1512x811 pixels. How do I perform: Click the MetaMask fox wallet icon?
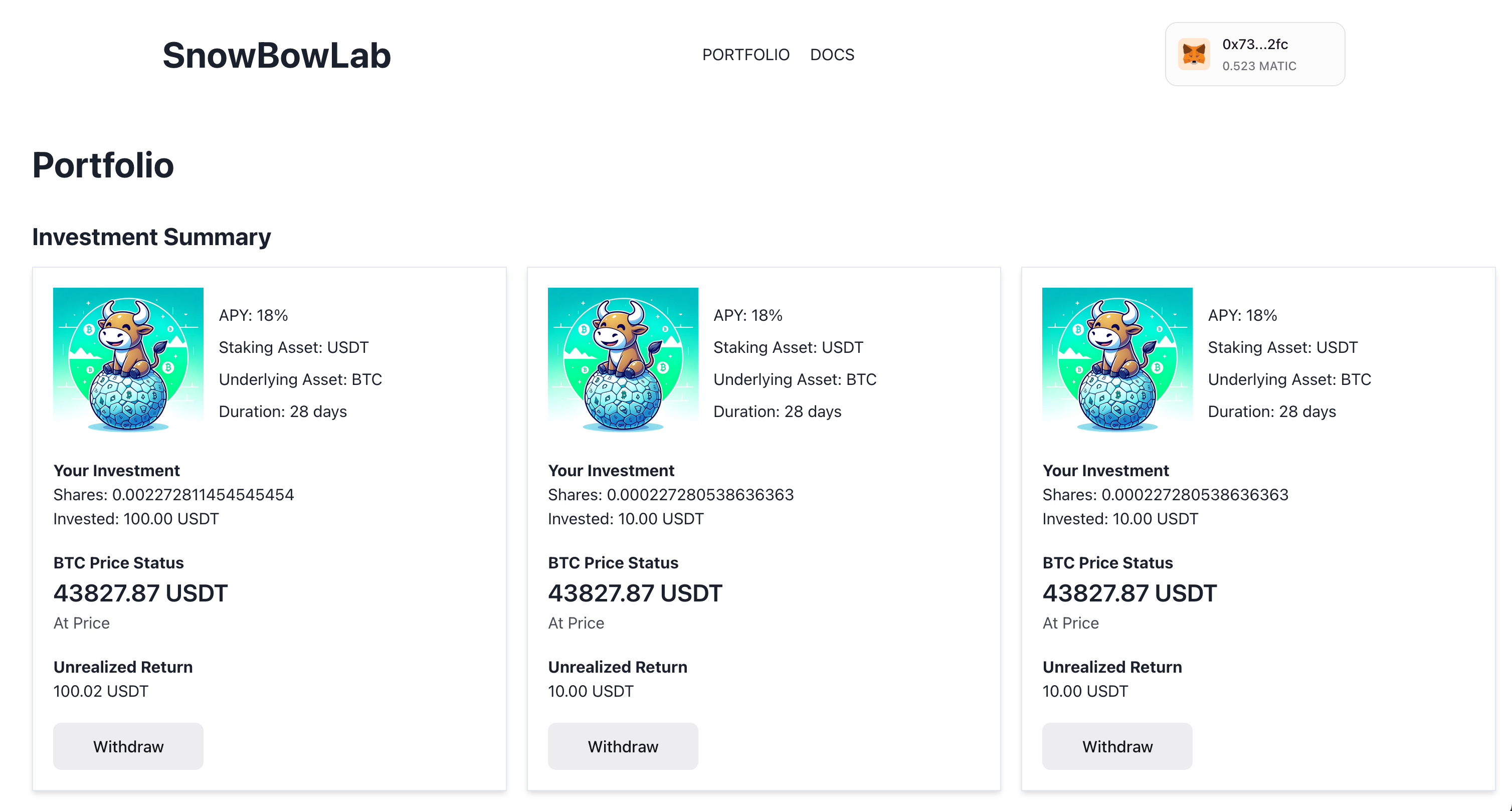pos(1193,55)
